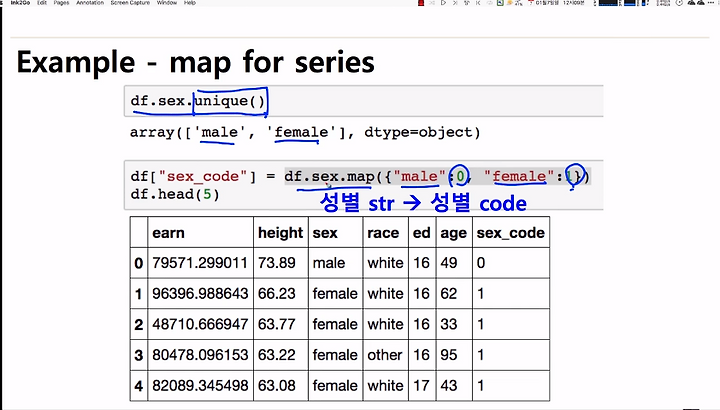Screen dimensions: 720x410
Task: Click earn value 82089.345498
Action: [x=200, y=385]
